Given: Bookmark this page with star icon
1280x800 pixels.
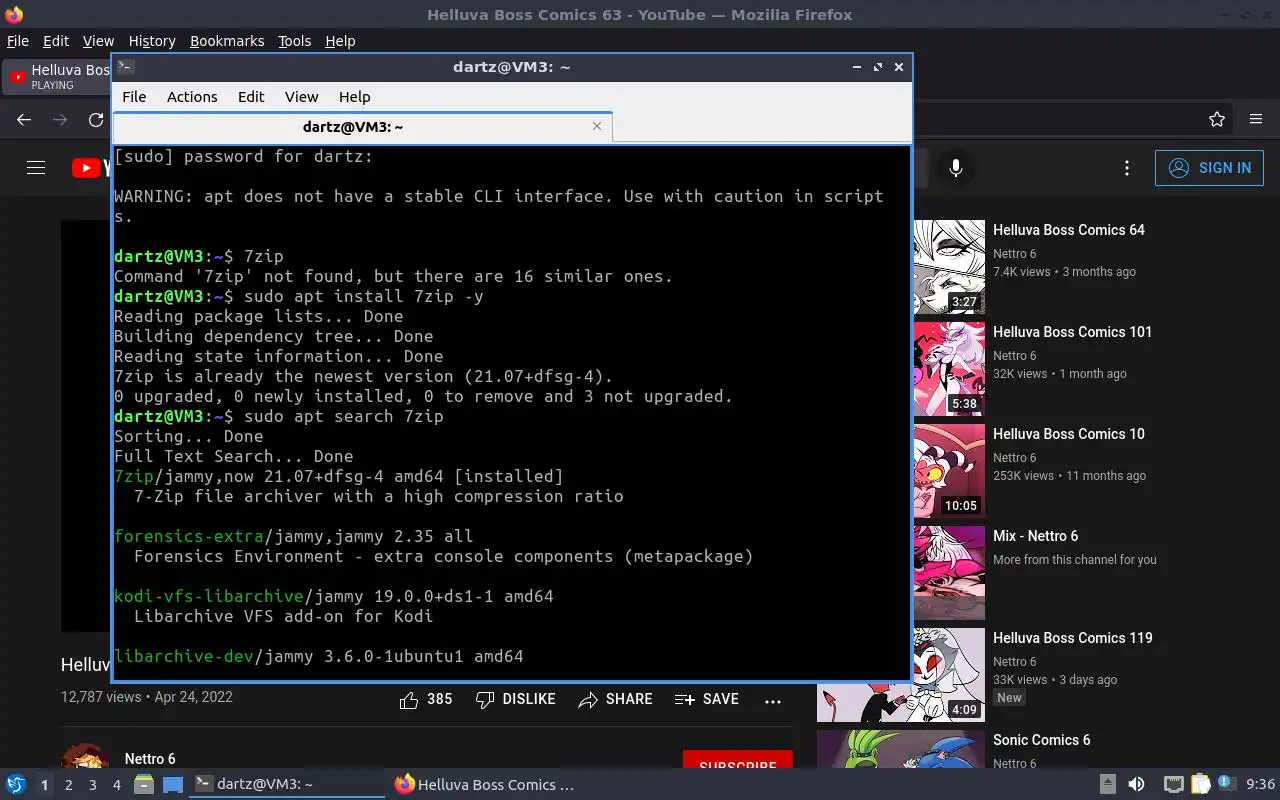Looking at the screenshot, I should pos(1217,120).
